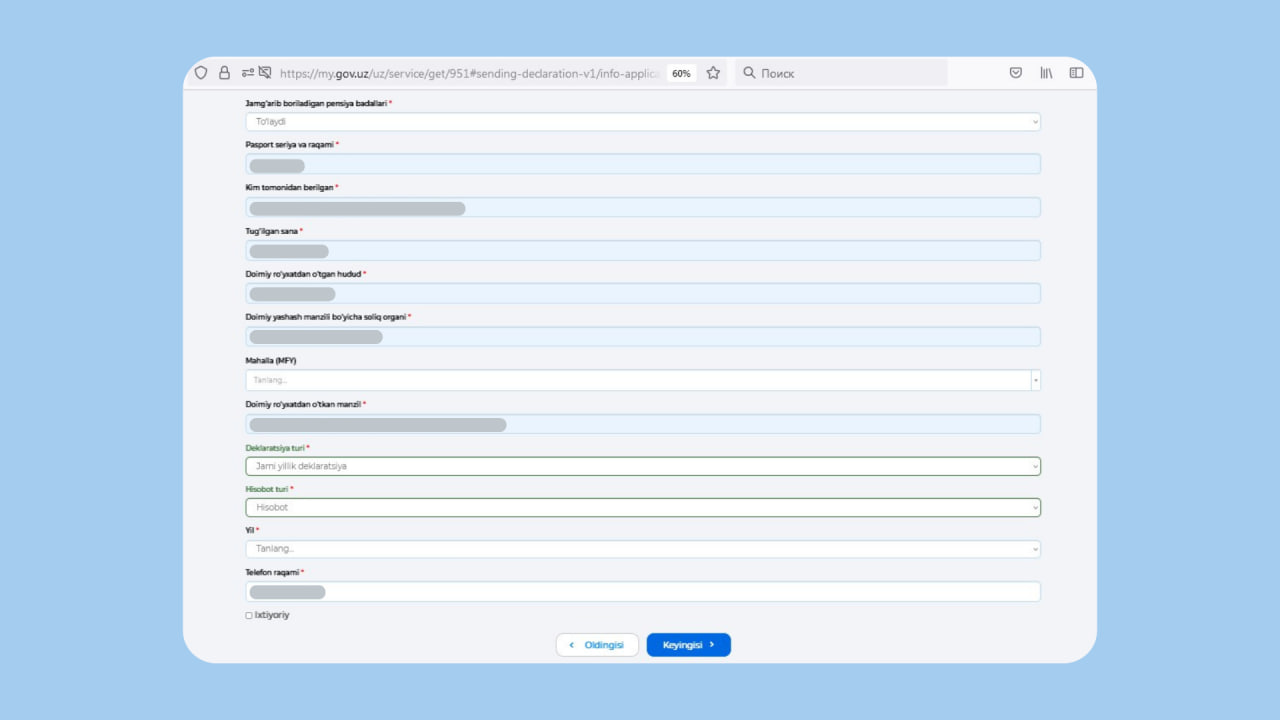Reset the 60% zoom level badge
The width and height of the screenshot is (1280, 720).
(x=681, y=73)
